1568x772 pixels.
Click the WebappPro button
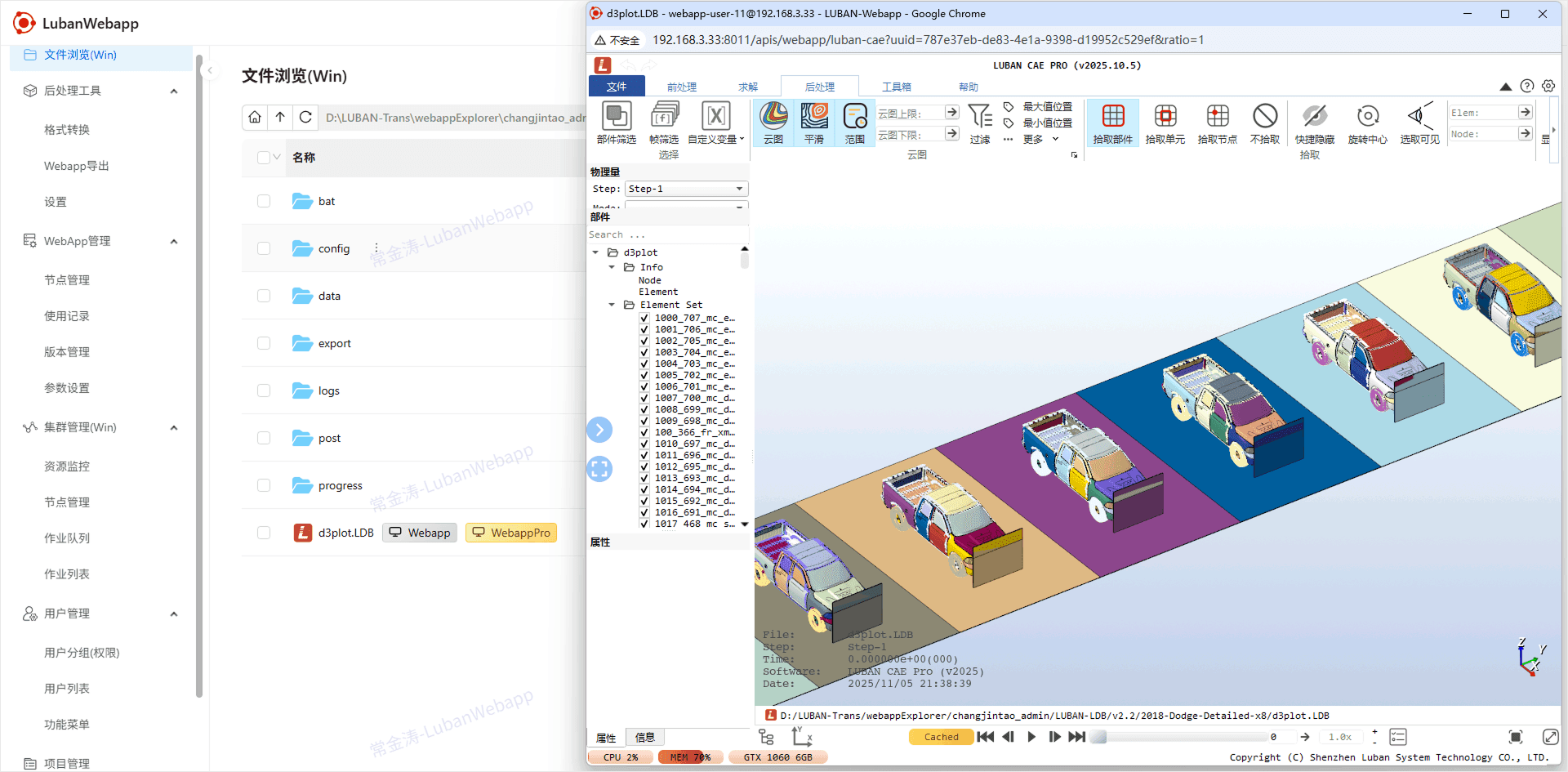pos(511,533)
